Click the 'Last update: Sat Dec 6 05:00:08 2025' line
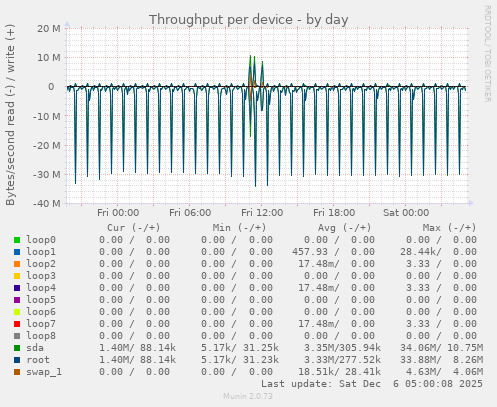 point(372,384)
